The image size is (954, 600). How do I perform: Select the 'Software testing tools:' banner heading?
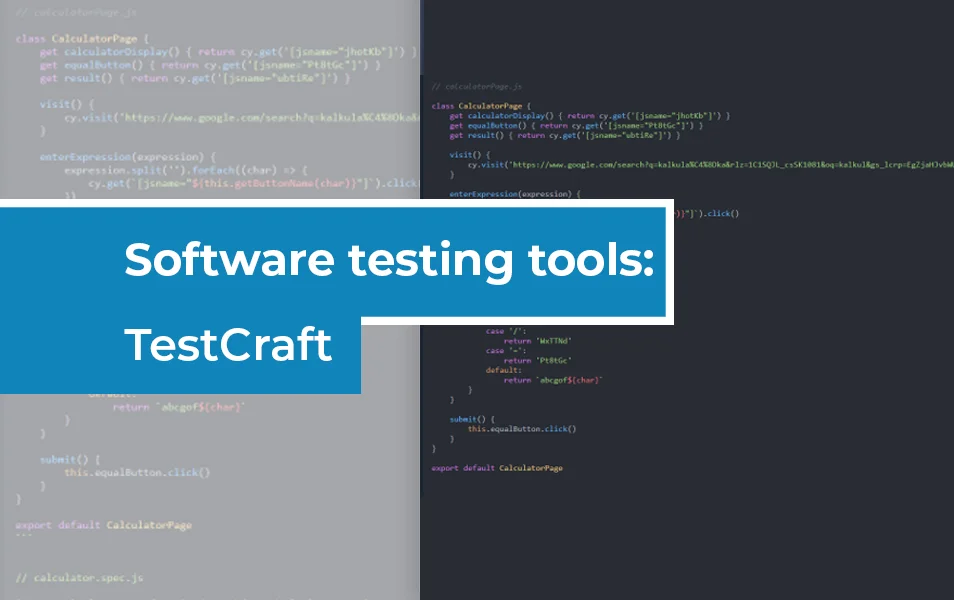pos(390,262)
